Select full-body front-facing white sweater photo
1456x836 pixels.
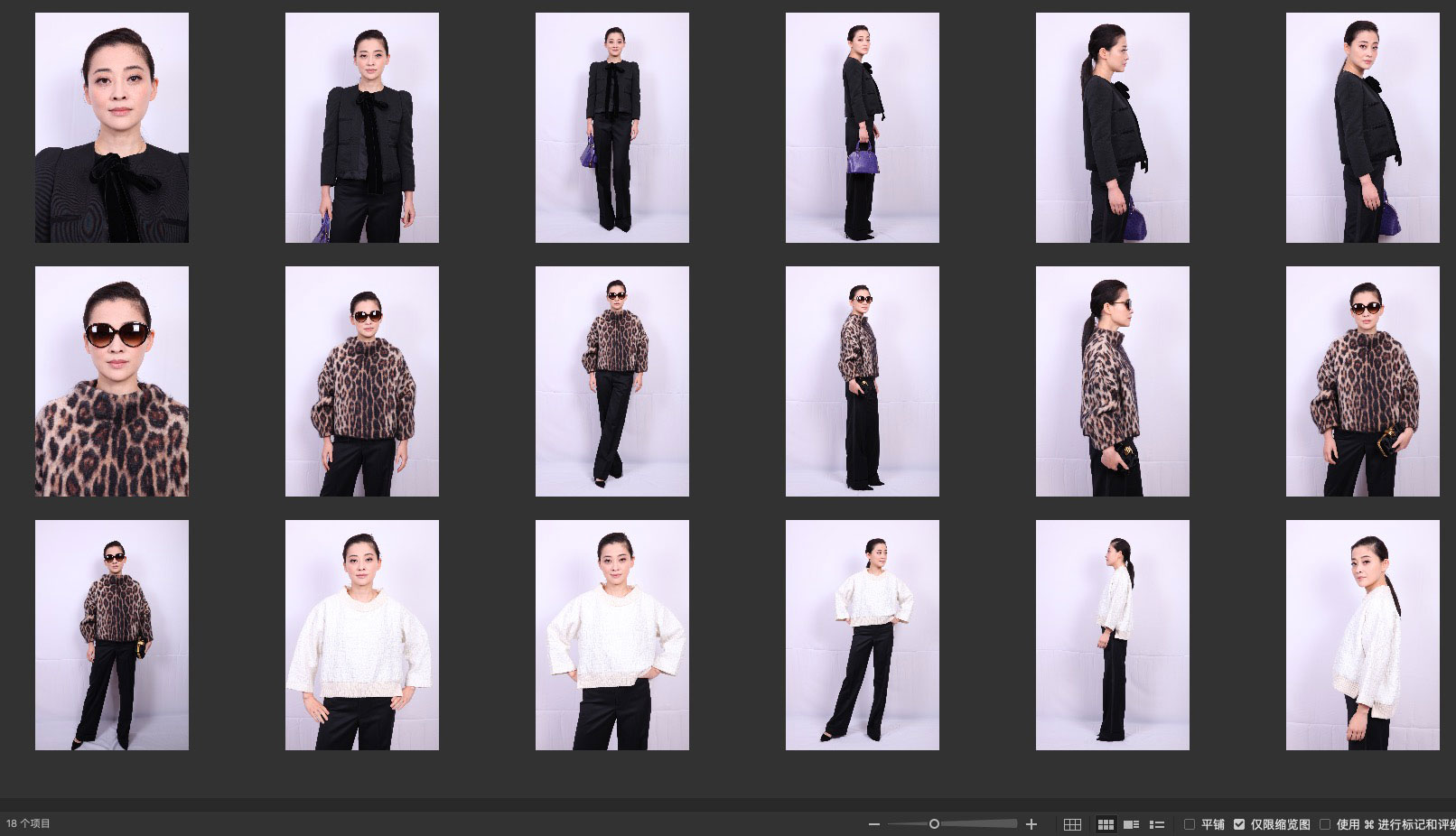(x=863, y=635)
